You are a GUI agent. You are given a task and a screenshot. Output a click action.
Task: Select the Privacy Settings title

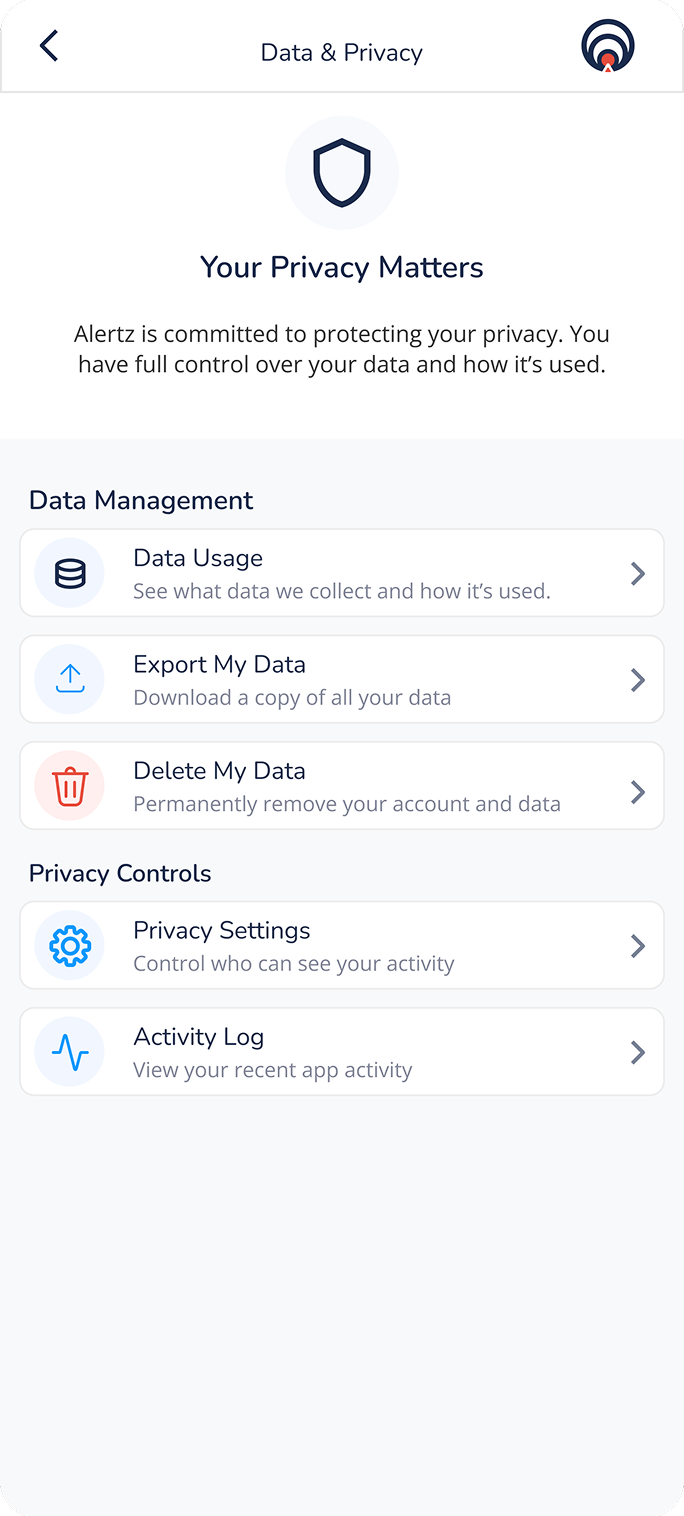(222, 930)
